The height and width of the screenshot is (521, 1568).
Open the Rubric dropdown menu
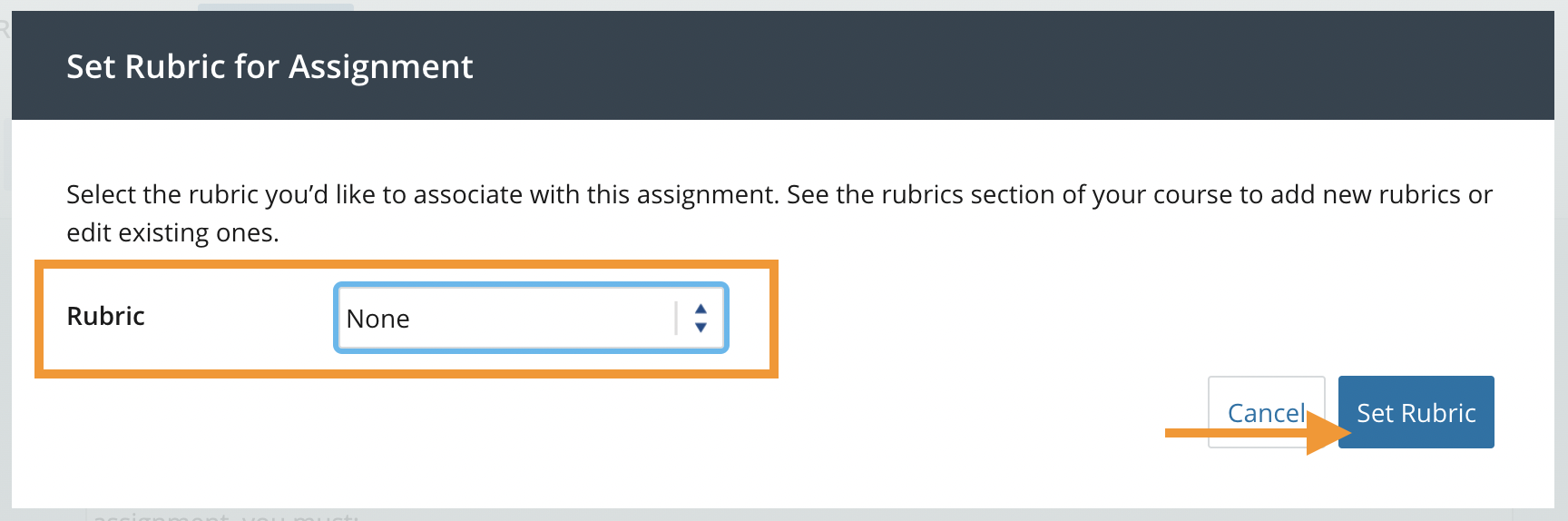pos(531,318)
